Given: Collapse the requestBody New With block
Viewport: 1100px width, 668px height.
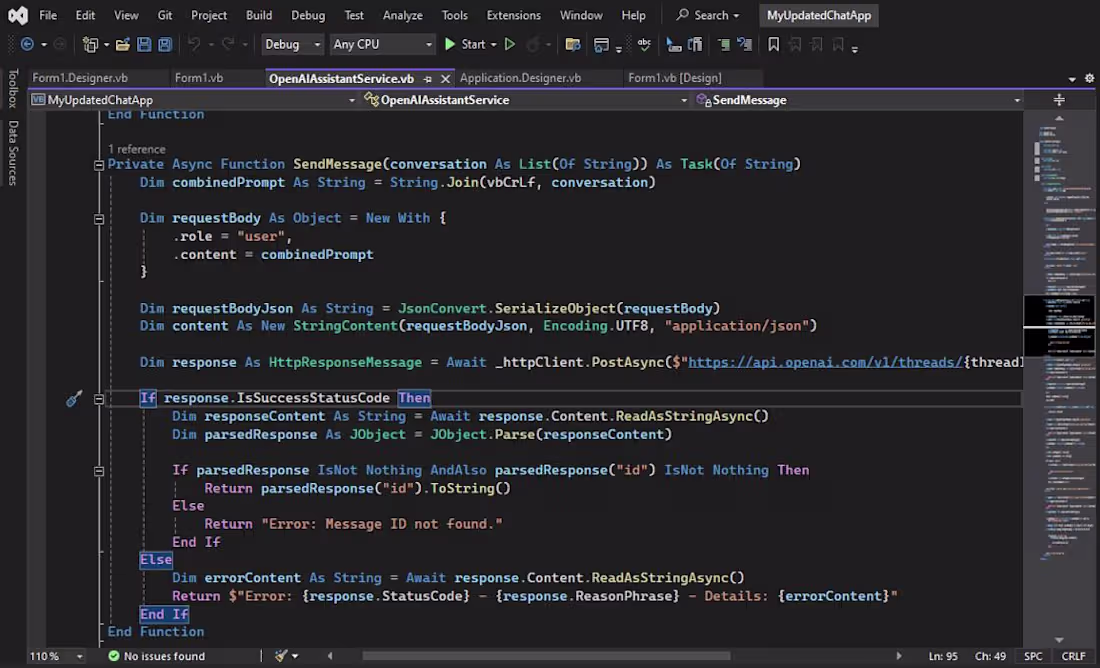Looking at the screenshot, I should pyautogui.click(x=99, y=219).
